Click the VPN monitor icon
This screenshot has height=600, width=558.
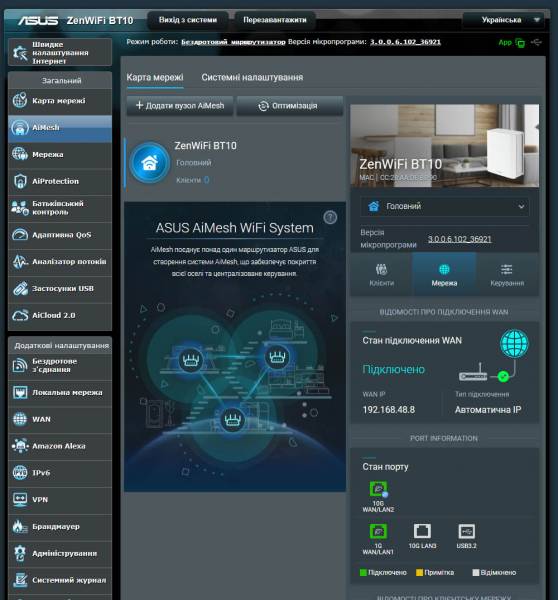click(x=20, y=500)
